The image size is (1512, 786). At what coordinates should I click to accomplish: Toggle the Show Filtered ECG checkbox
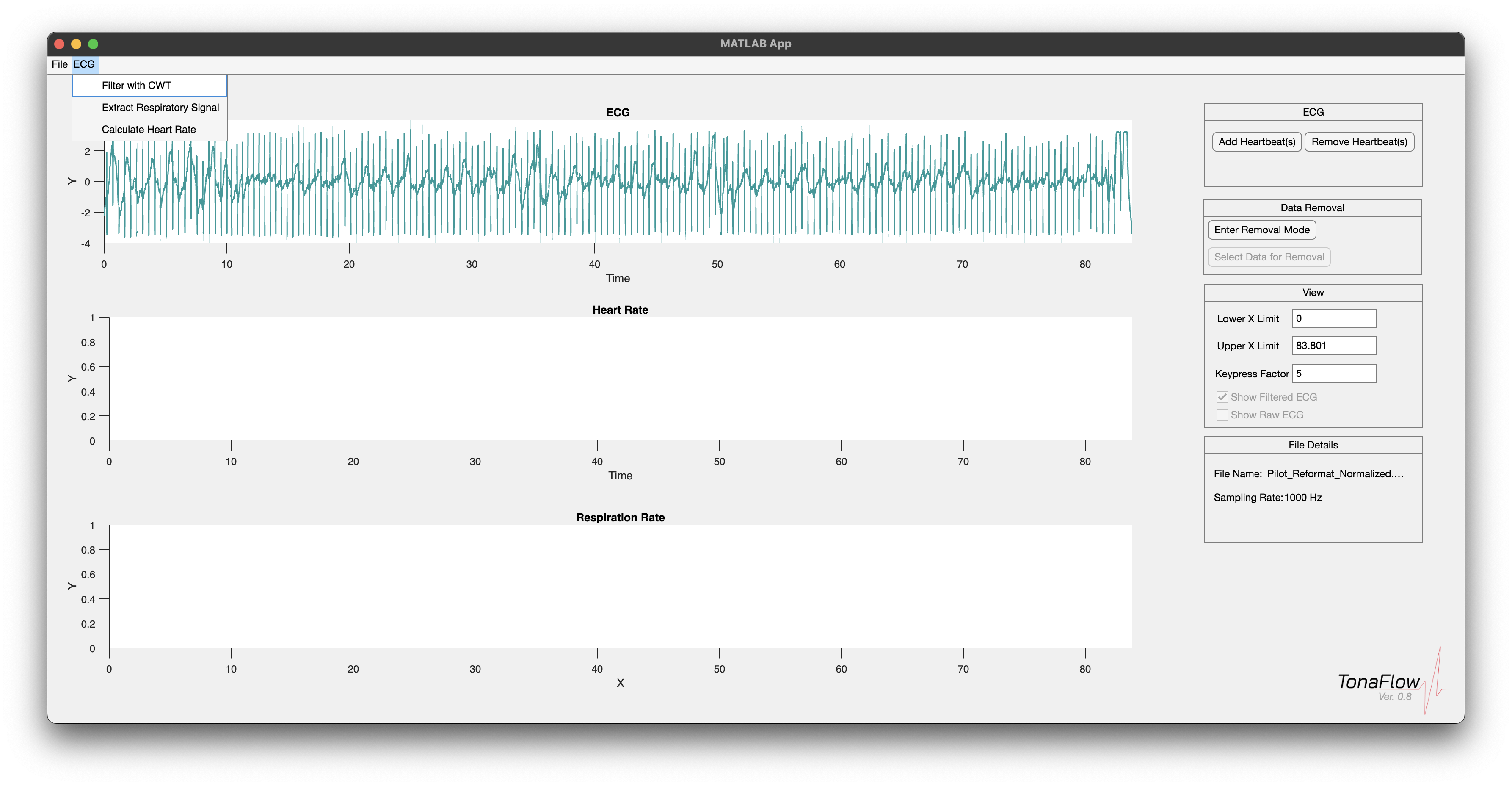coord(1222,397)
